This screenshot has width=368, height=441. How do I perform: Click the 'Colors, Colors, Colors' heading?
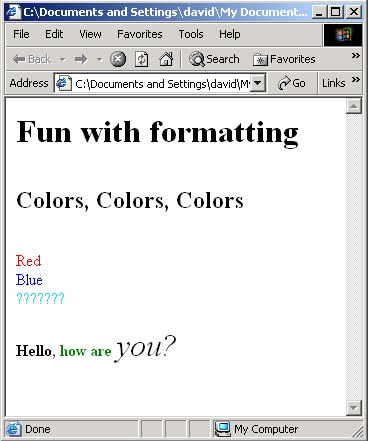[130, 200]
